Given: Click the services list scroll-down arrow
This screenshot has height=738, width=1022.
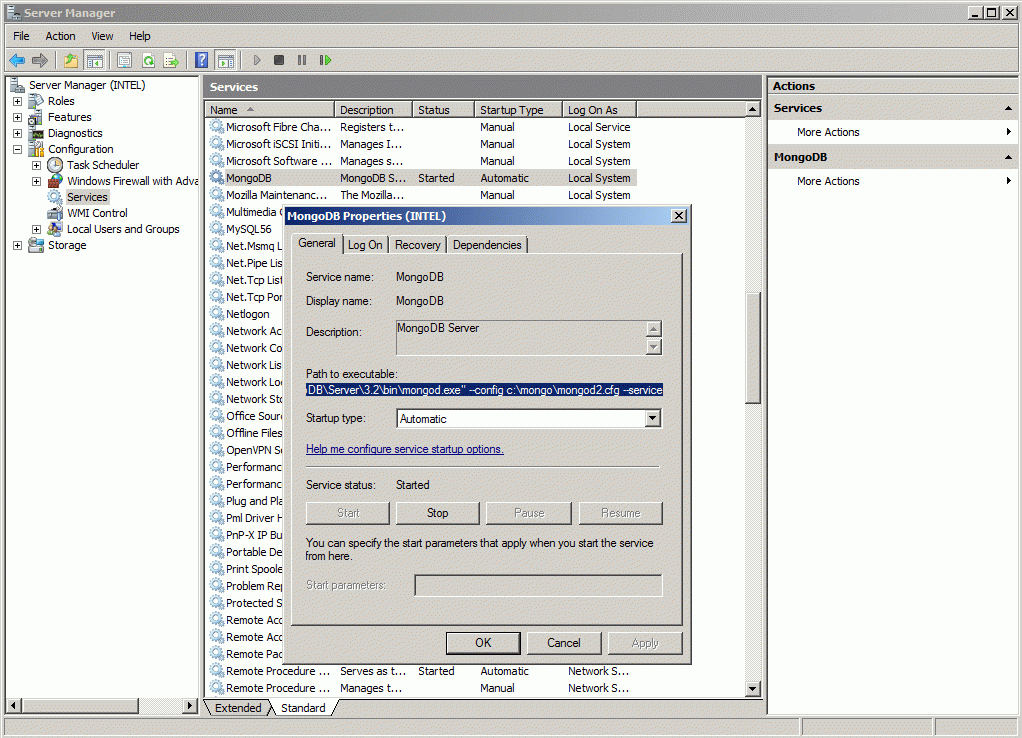Looking at the screenshot, I should (x=753, y=688).
